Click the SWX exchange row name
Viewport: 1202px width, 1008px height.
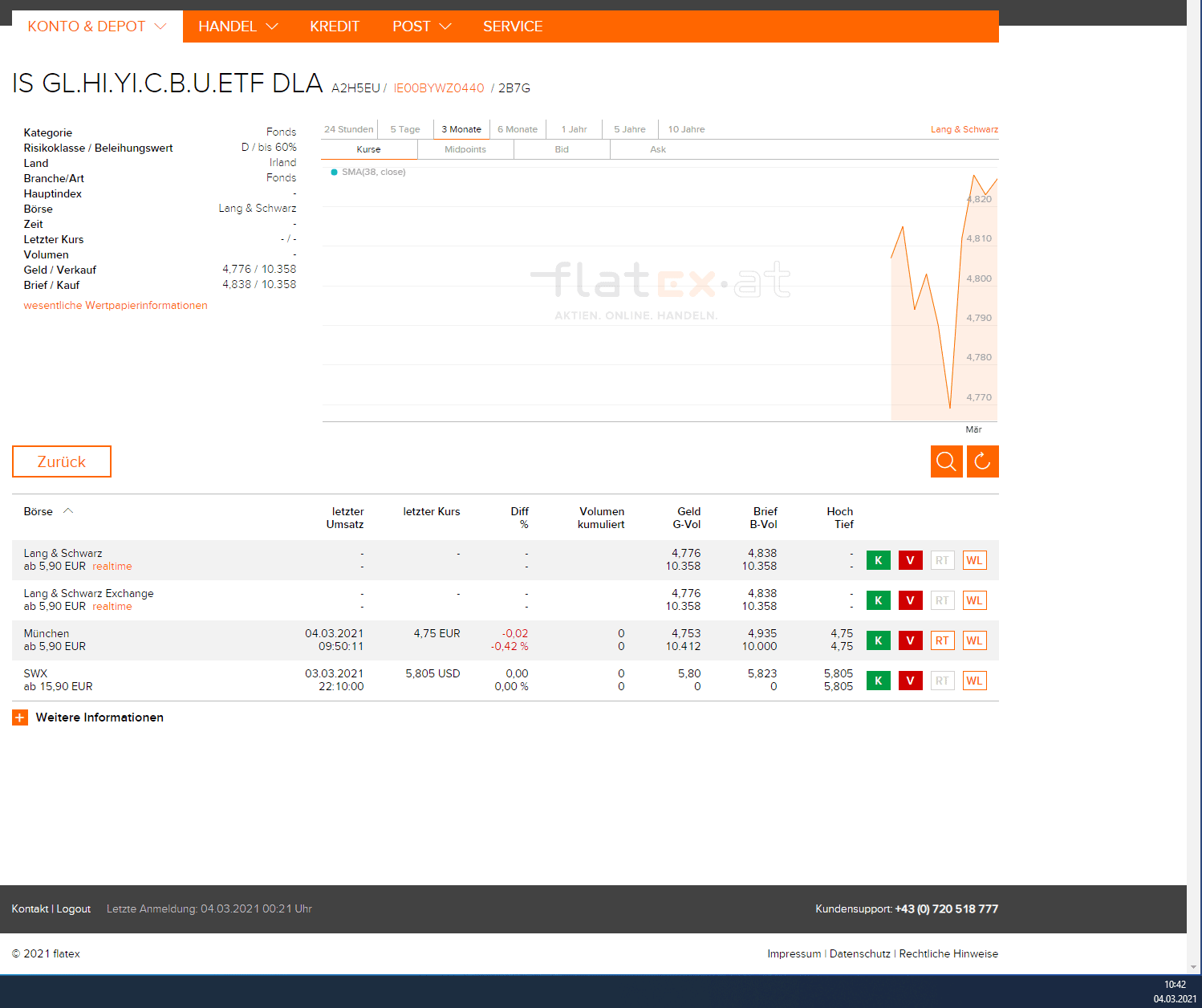35,673
